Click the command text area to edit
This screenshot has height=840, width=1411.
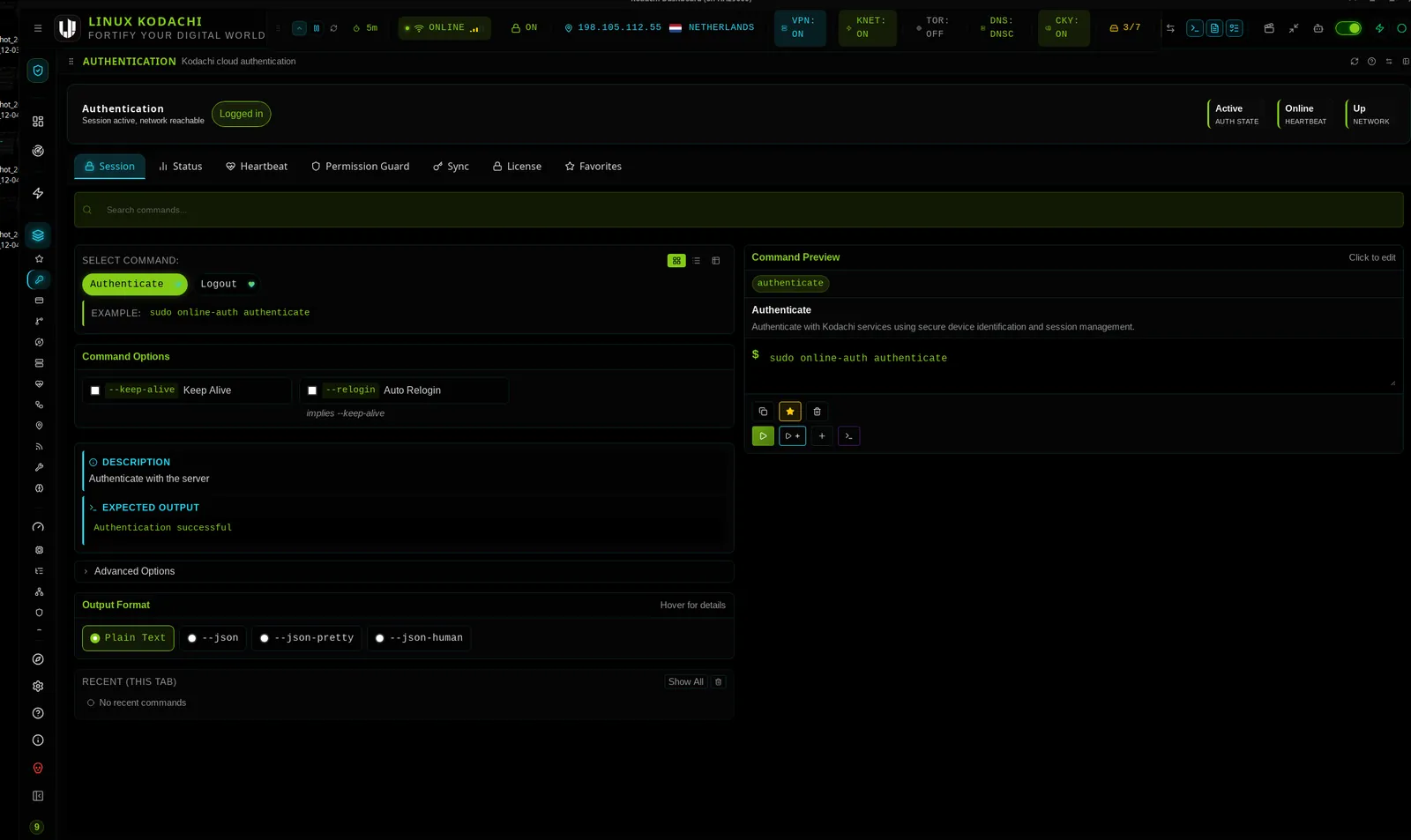(1073, 365)
